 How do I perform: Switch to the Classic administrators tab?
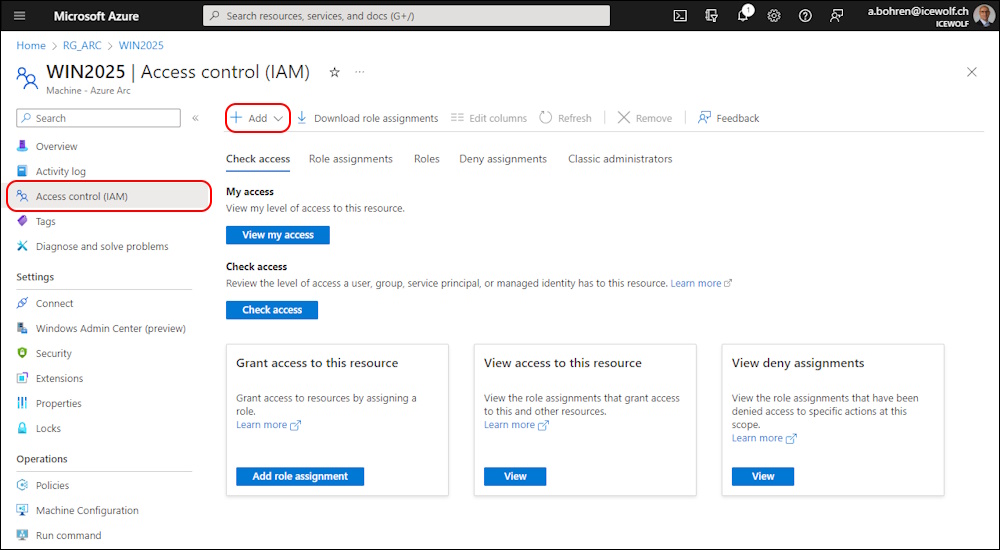tap(620, 159)
